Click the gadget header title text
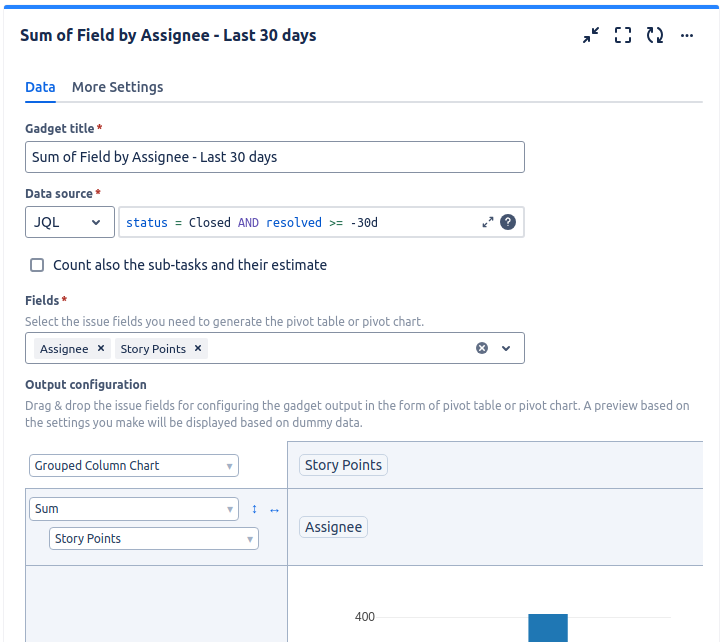 [168, 35]
